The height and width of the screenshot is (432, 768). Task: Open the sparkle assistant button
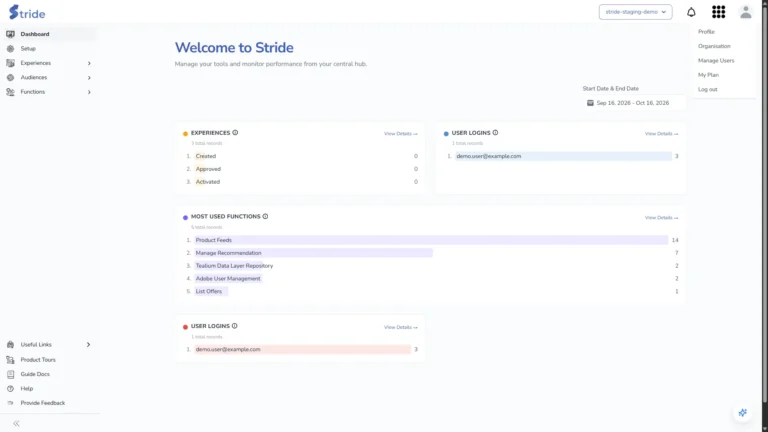pyautogui.click(x=743, y=413)
